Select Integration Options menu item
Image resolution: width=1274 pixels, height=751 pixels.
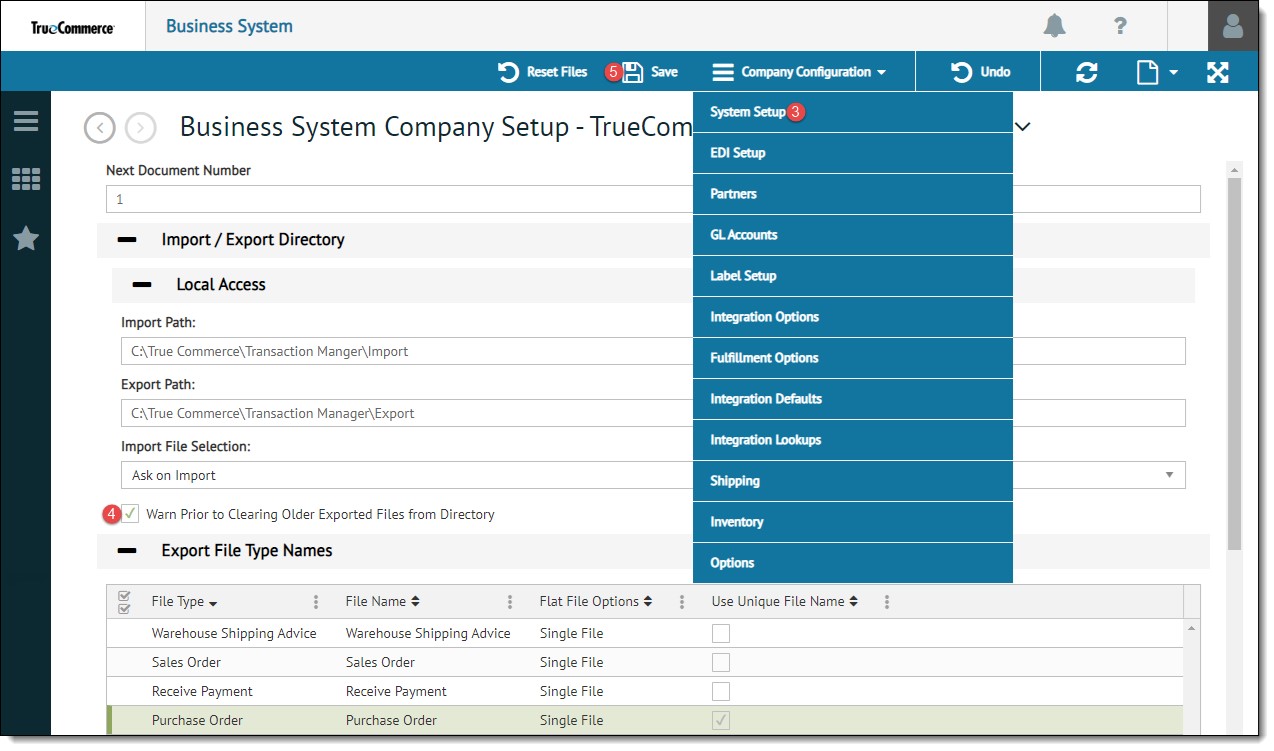(x=853, y=317)
